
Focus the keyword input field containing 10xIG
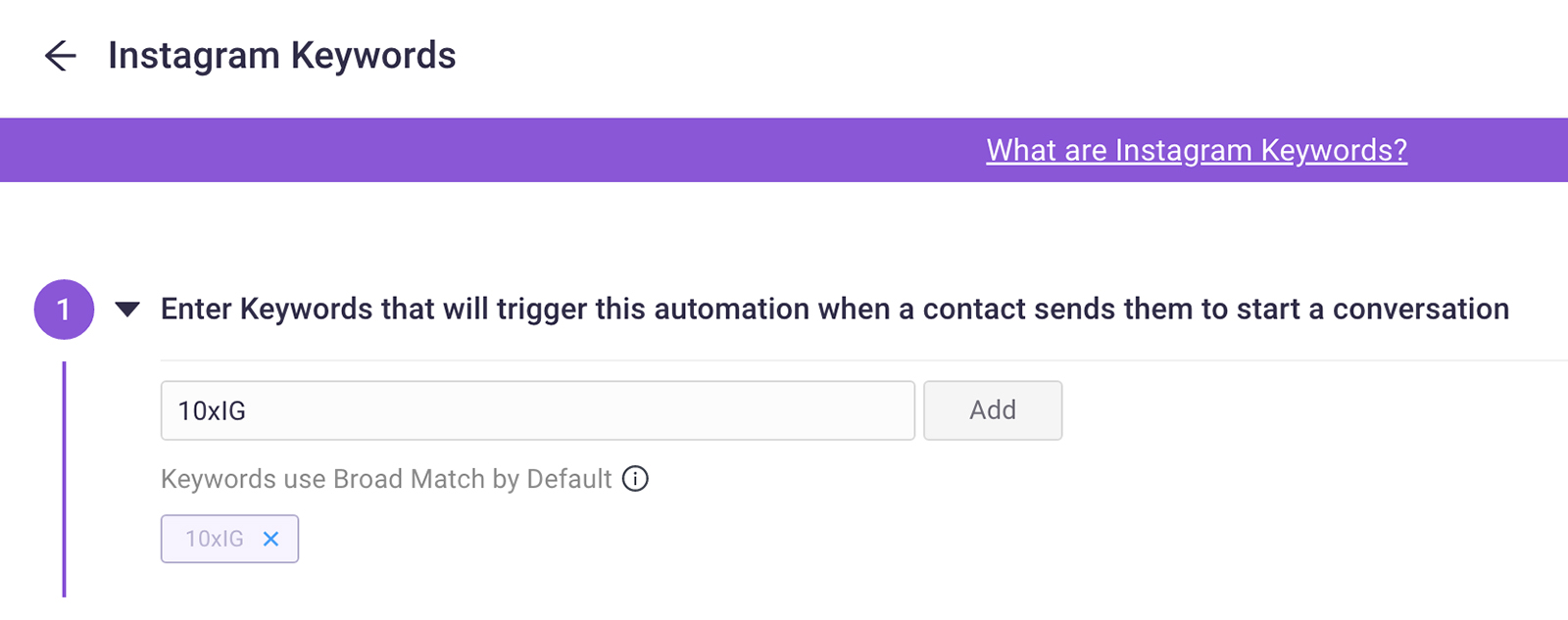click(x=537, y=410)
